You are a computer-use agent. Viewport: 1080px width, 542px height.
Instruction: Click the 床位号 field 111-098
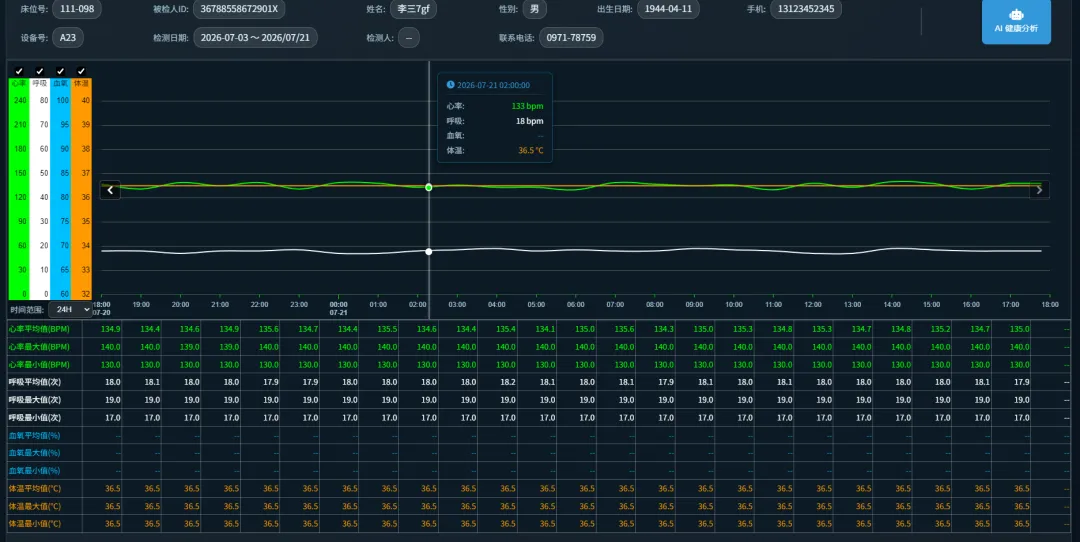(77, 9)
